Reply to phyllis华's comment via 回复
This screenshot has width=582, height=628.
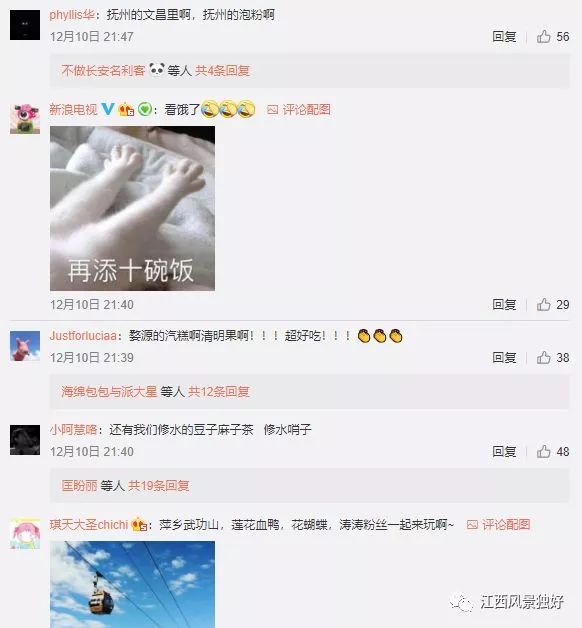click(x=504, y=36)
